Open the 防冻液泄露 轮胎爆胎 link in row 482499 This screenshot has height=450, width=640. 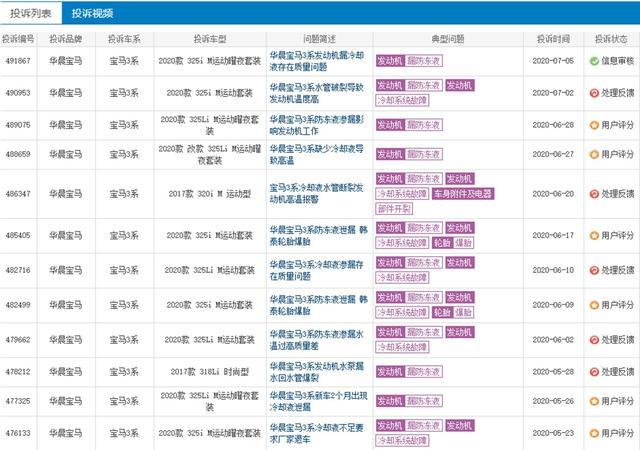click(318, 305)
